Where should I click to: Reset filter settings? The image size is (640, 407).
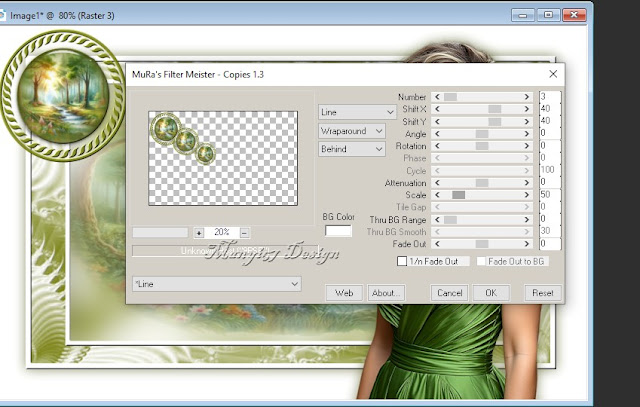click(543, 293)
